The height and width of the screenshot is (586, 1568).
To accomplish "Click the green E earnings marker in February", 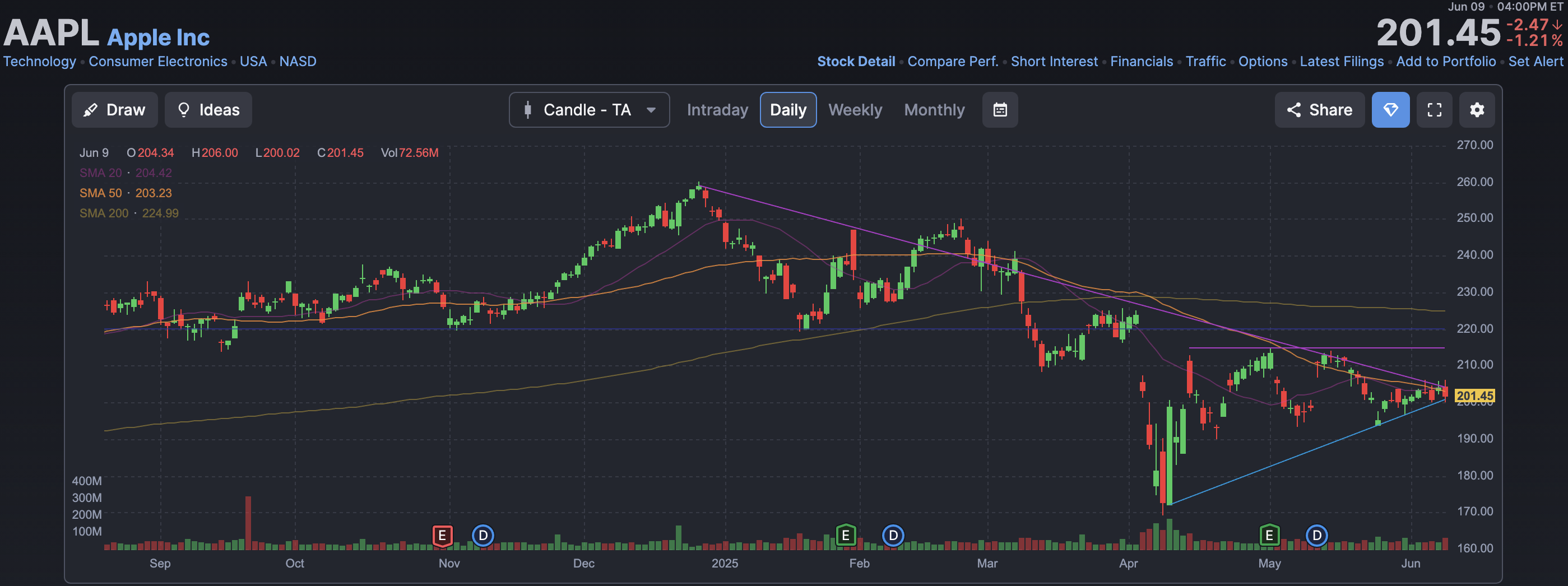I will [x=846, y=536].
